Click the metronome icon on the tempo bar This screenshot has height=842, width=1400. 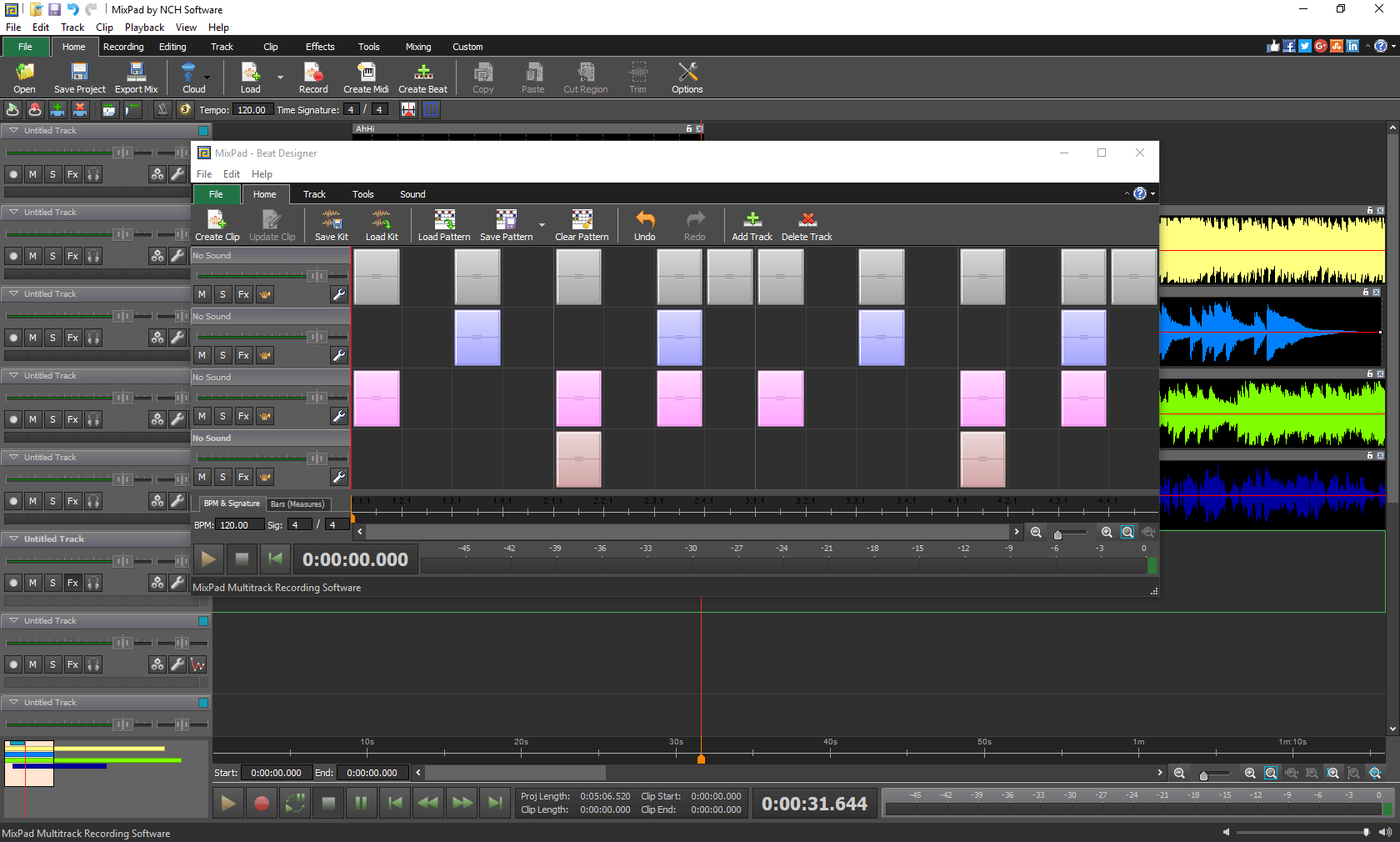(x=162, y=109)
